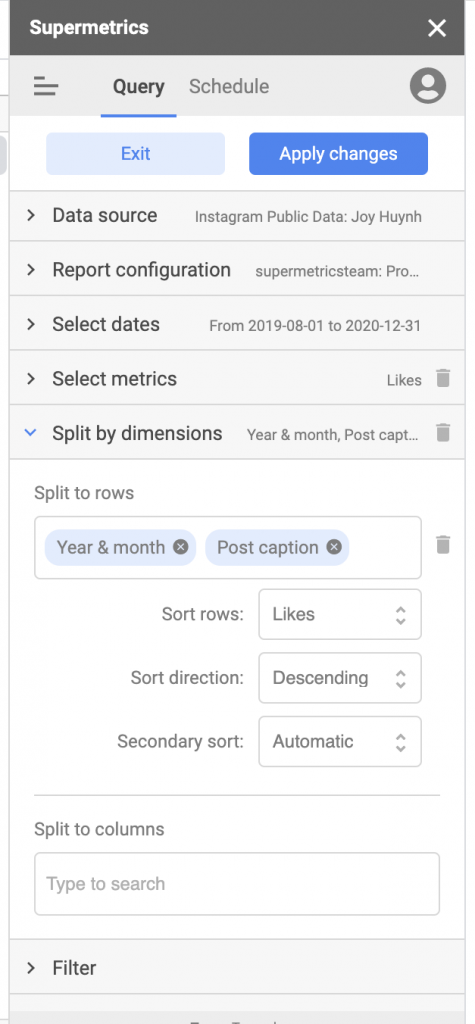
Task: Delete the selected Likes metric
Action: coord(443,379)
